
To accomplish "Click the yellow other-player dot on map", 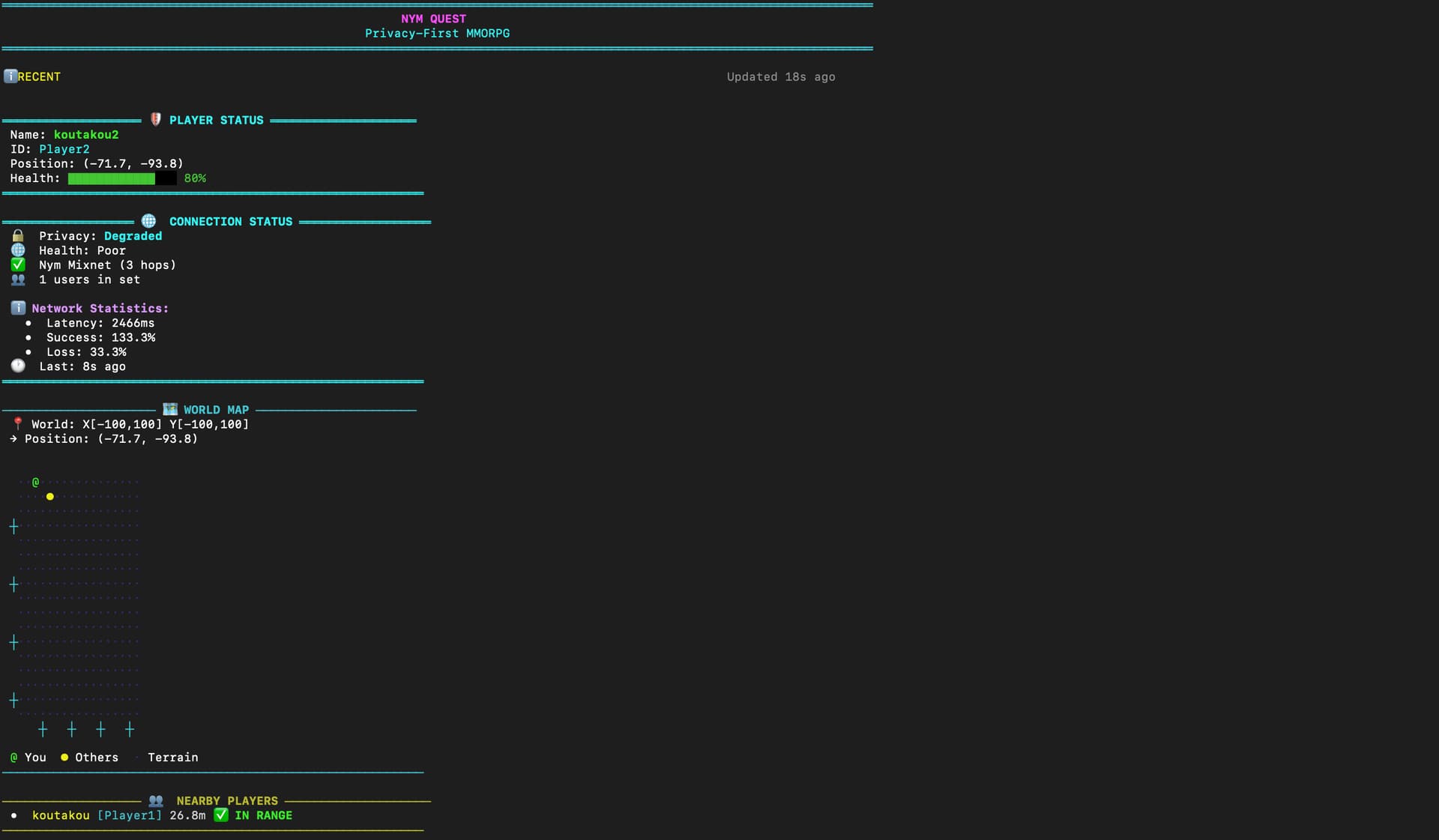I will pyautogui.click(x=50, y=497).
